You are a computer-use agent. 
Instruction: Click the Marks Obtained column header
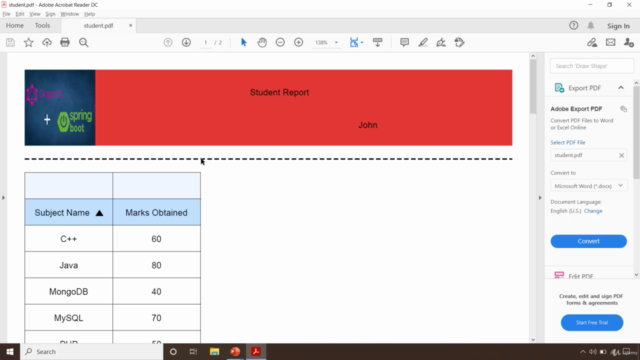(x=156, y=213)
